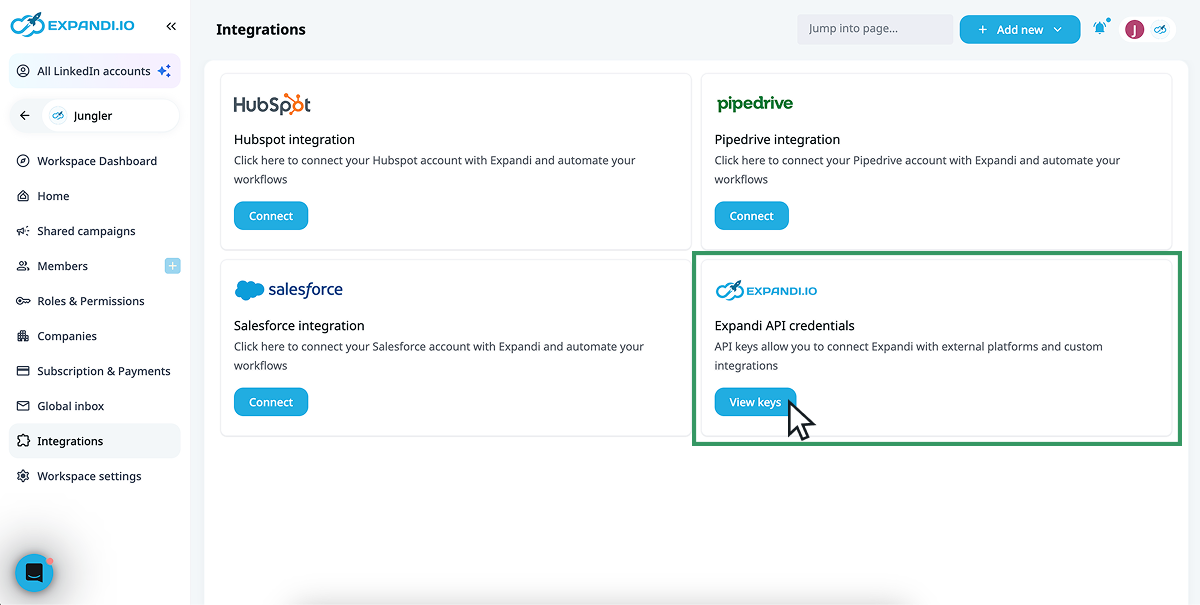Click the sparkle icon beside All LinkedIn accounts
The image size is (1200, 605).
click(x=165, y=71)
